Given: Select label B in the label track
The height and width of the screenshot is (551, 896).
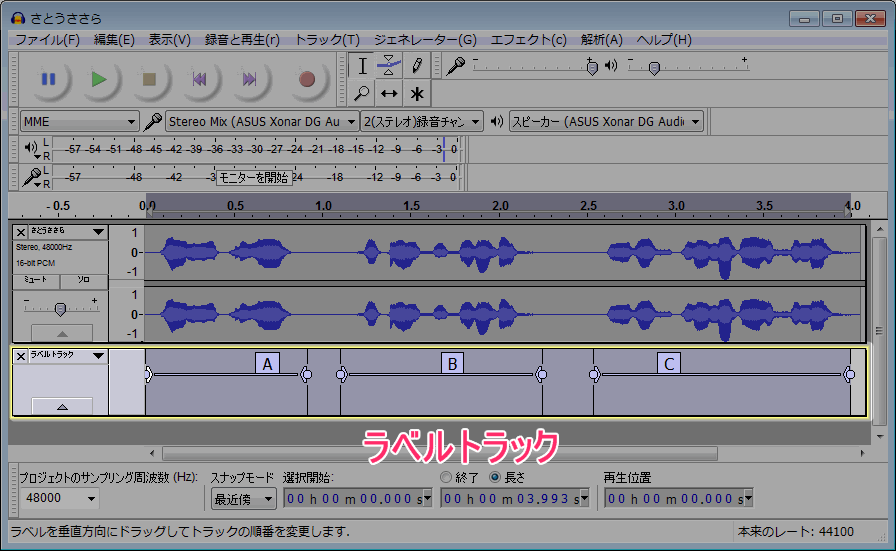Looking at the screenshot, I should [x=452, y=364].
